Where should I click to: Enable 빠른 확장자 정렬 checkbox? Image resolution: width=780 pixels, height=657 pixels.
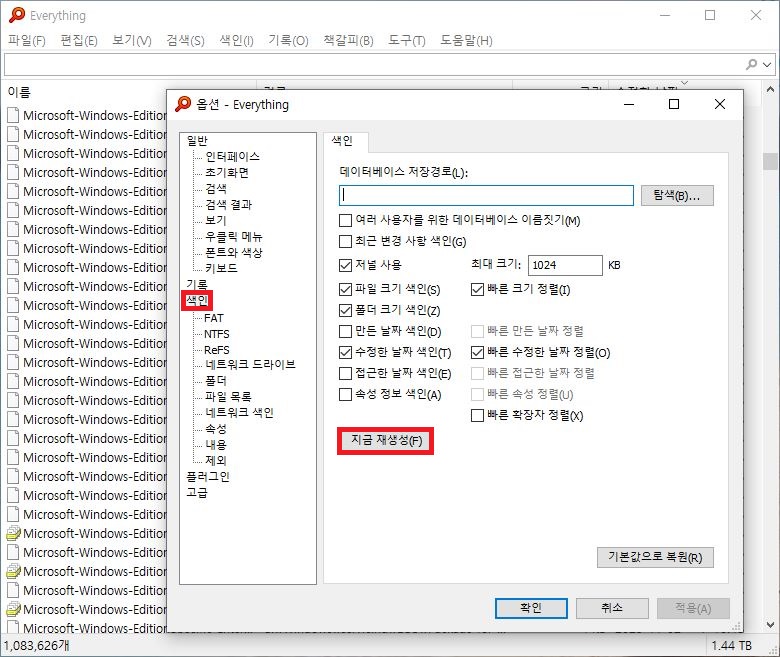coord(477,415)
